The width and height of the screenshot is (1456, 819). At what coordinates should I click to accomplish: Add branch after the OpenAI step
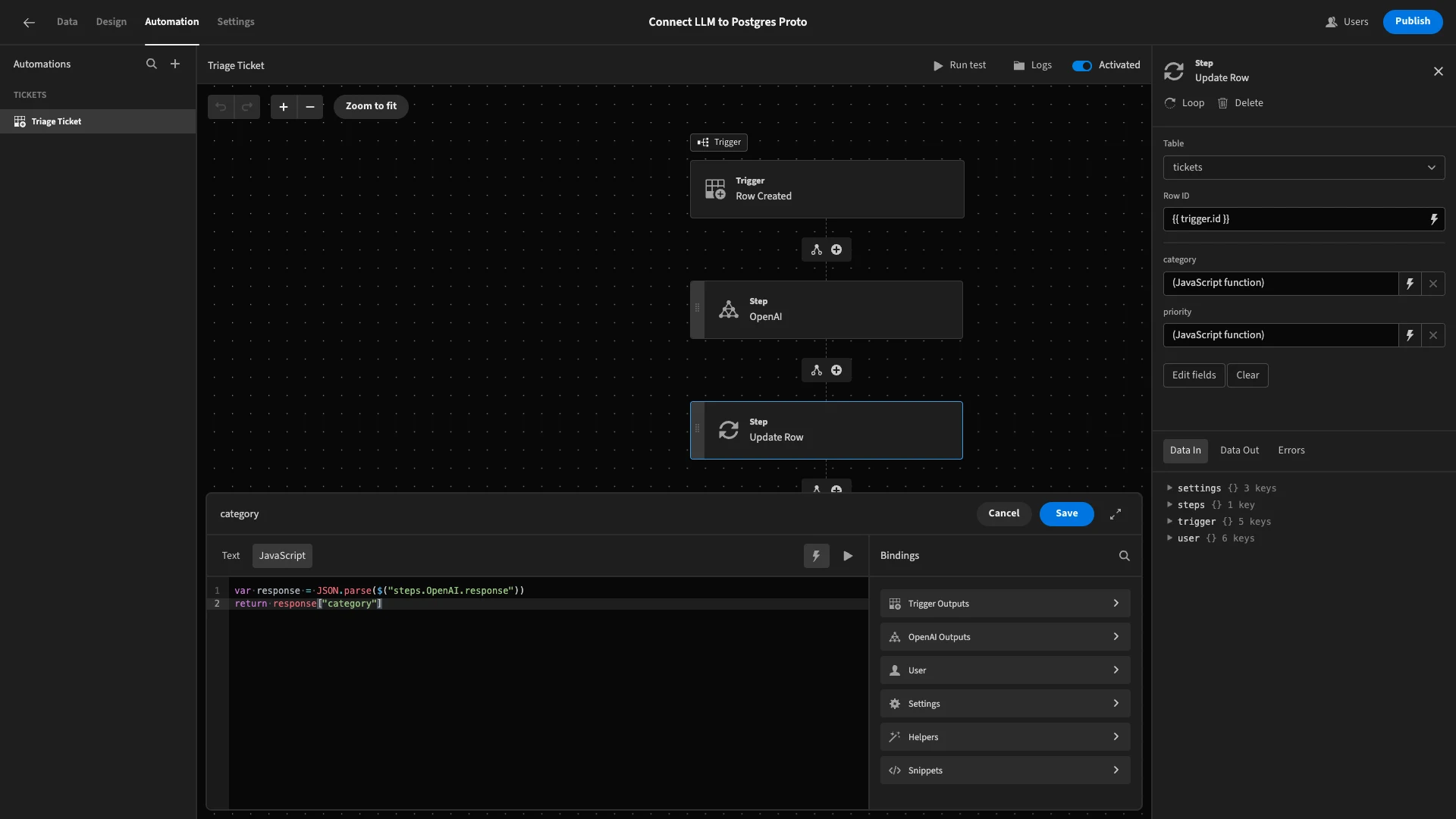point(817,370)
